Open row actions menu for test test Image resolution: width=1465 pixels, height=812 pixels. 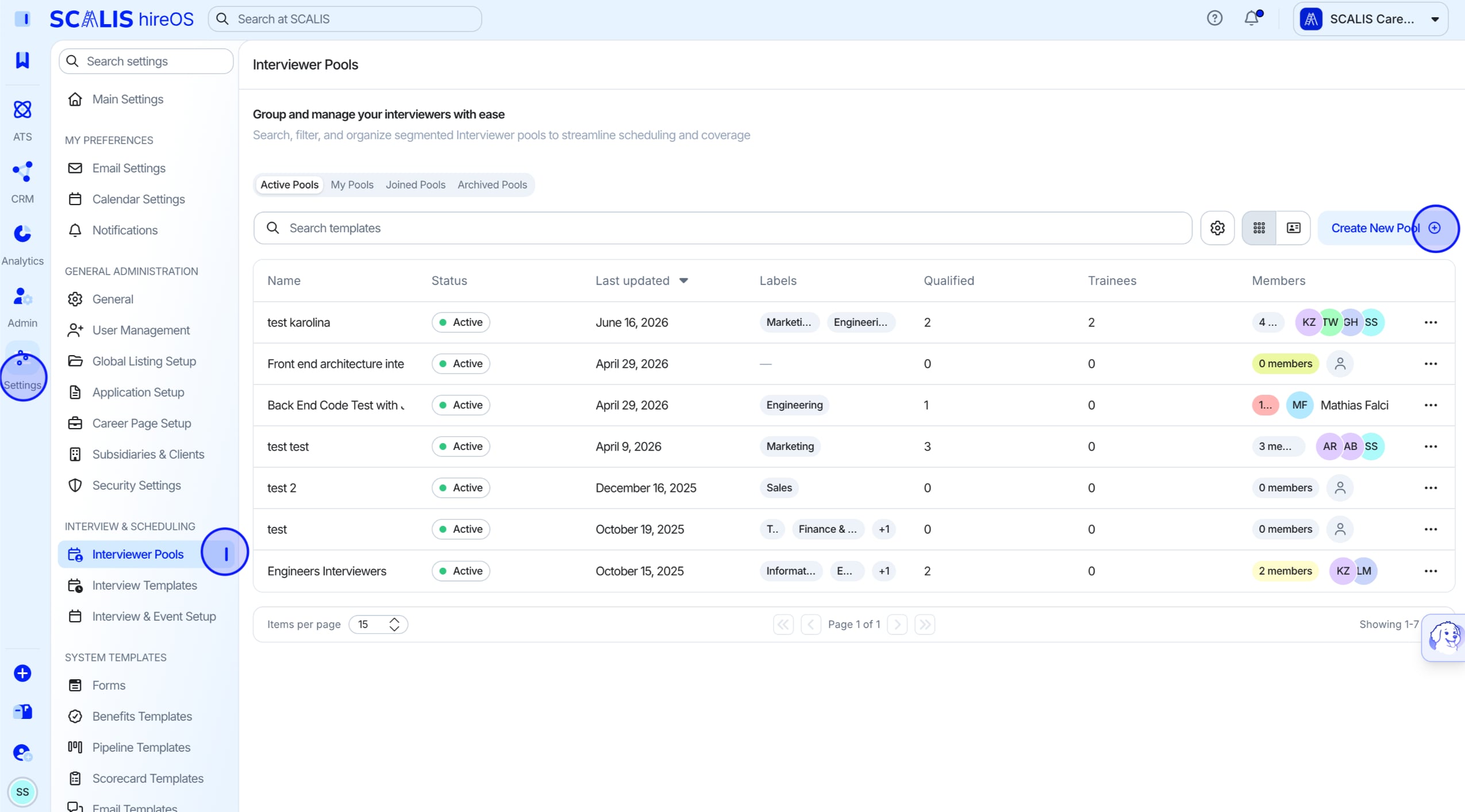tap(1431, 447)
